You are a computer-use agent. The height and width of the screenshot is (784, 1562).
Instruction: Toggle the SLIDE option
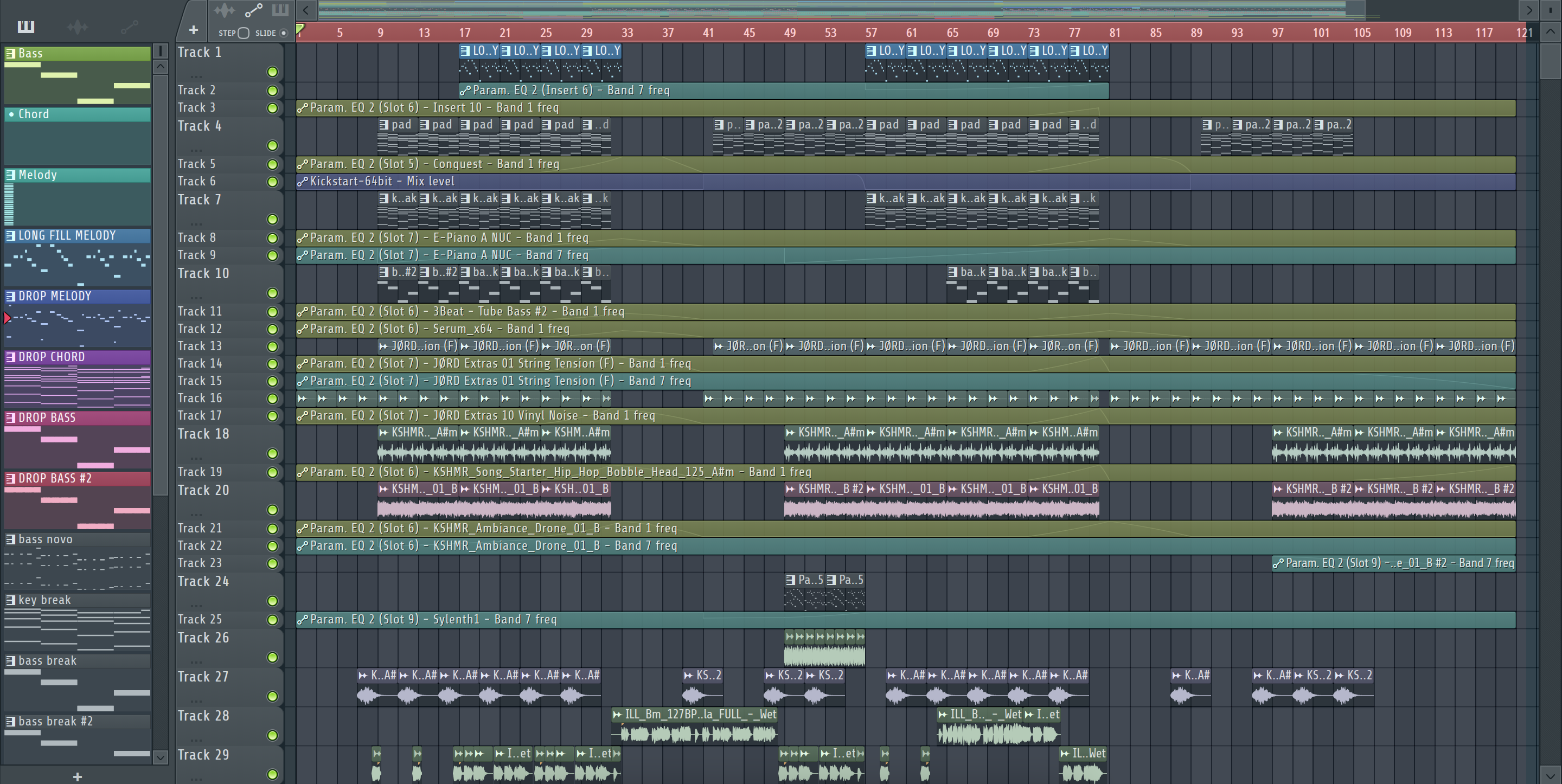coord(283,34)
